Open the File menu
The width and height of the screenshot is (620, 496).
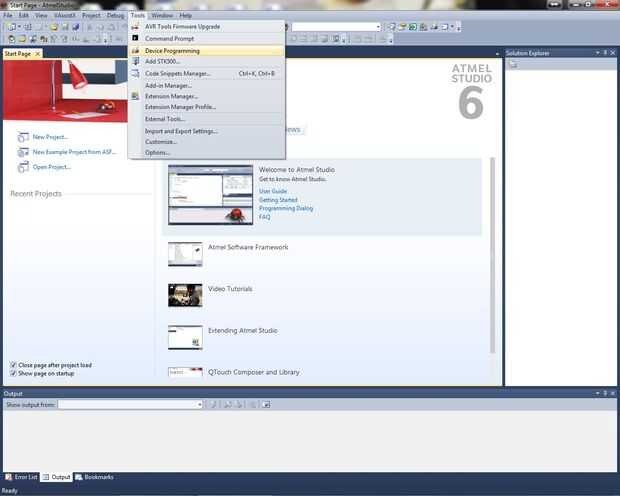(8, 15)
